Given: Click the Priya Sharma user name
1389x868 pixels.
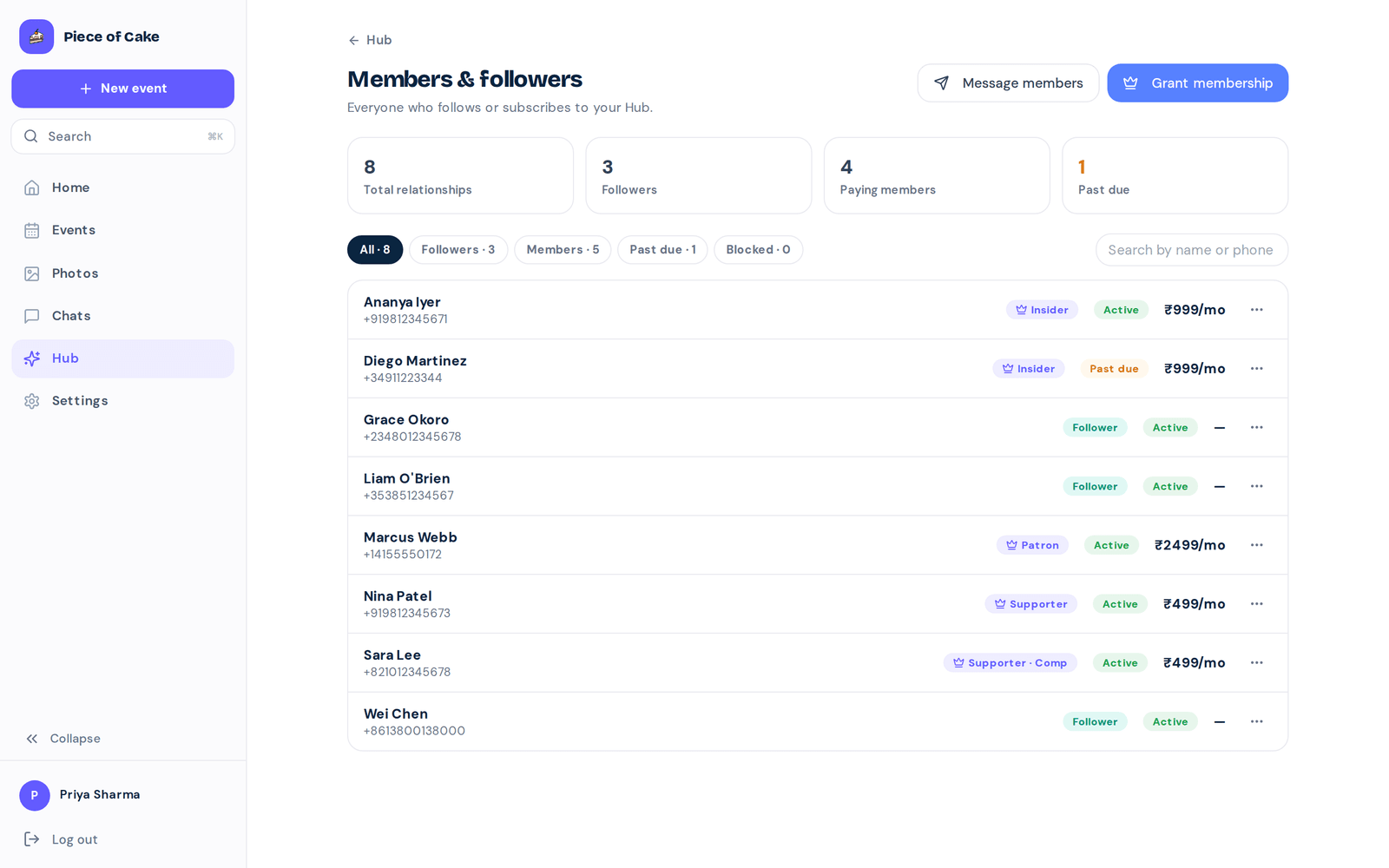Looking at the screenshot, I should tap(100, 795).
